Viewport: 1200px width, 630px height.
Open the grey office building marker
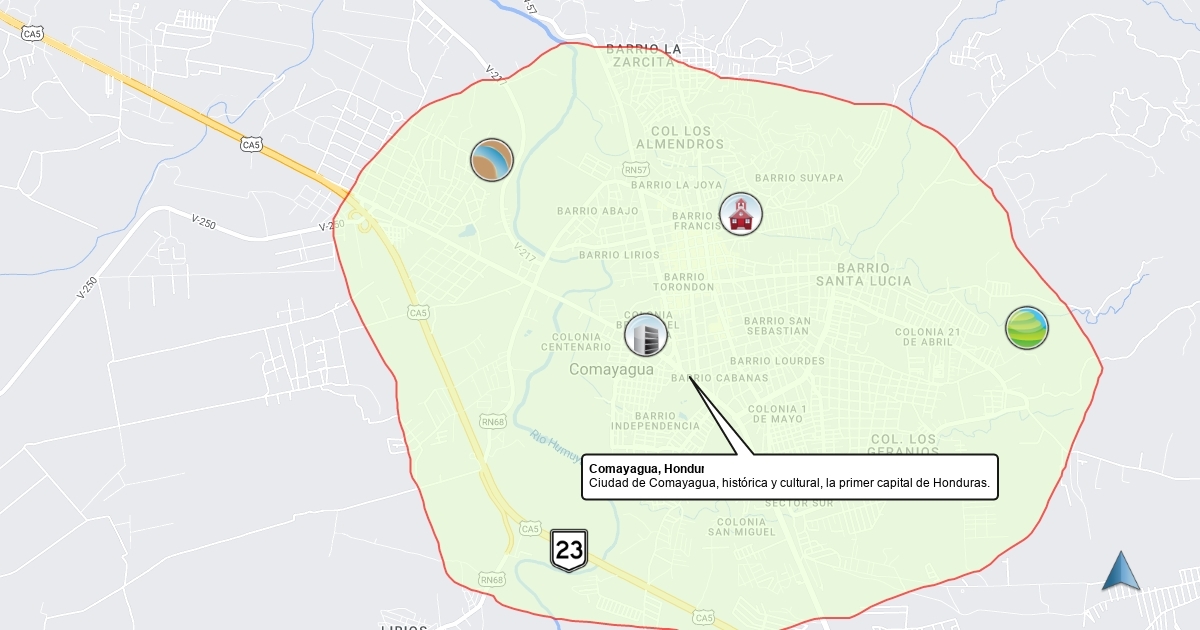pyautogui.click(x=646, y=335)
